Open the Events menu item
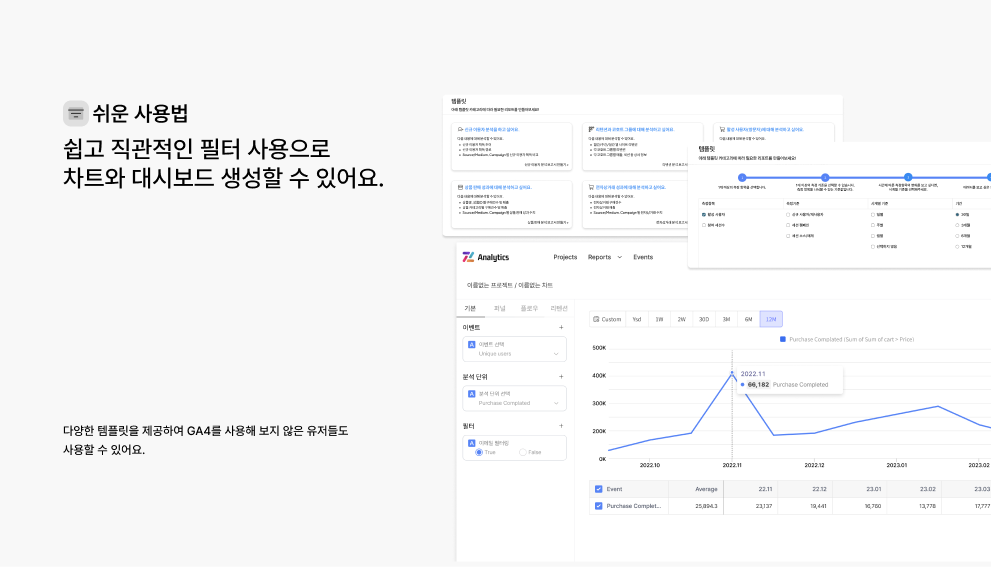 (643, 257)
